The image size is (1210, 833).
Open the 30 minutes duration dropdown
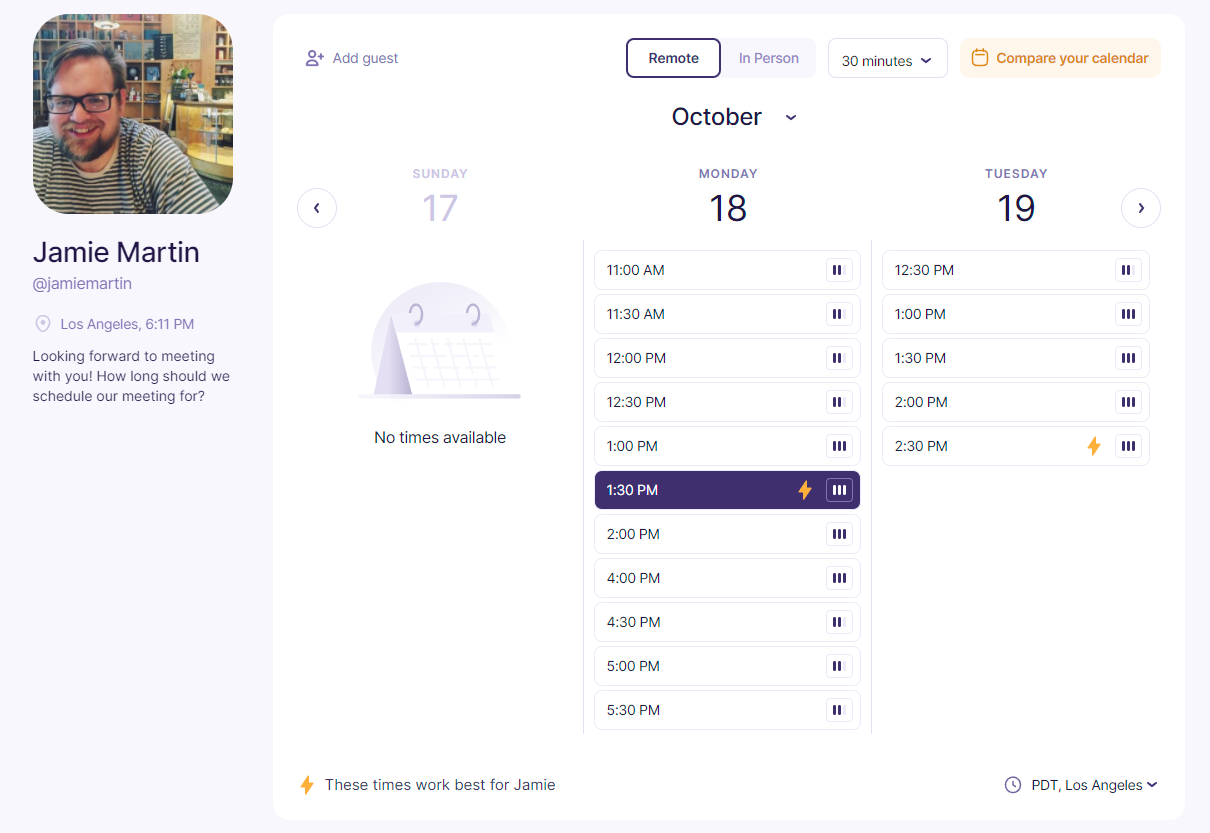[x=887, y=60]
